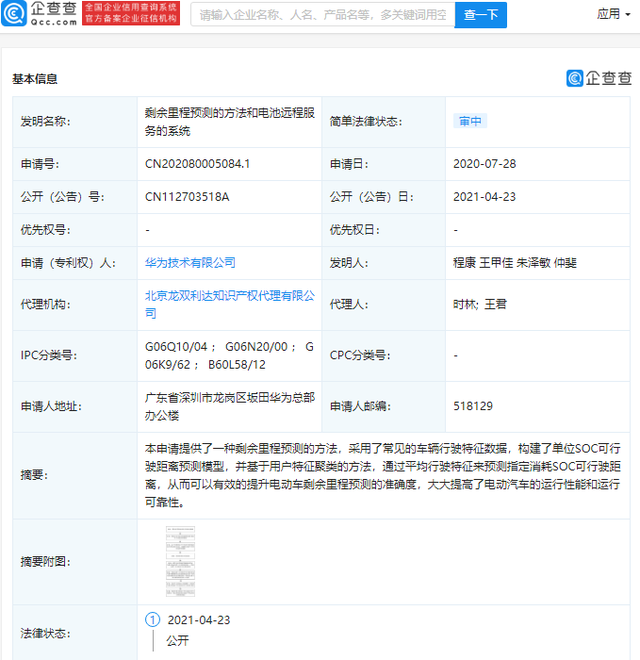Click publication number CN112703518A
Viewport: 640px width, 660px height.
[x=187, y=196]
